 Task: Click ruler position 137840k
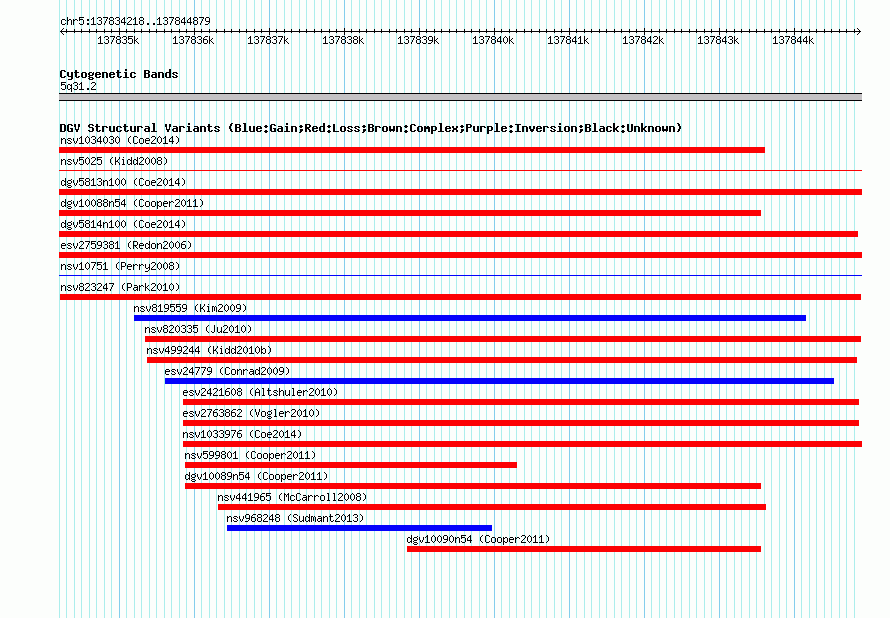coord(493,40)
